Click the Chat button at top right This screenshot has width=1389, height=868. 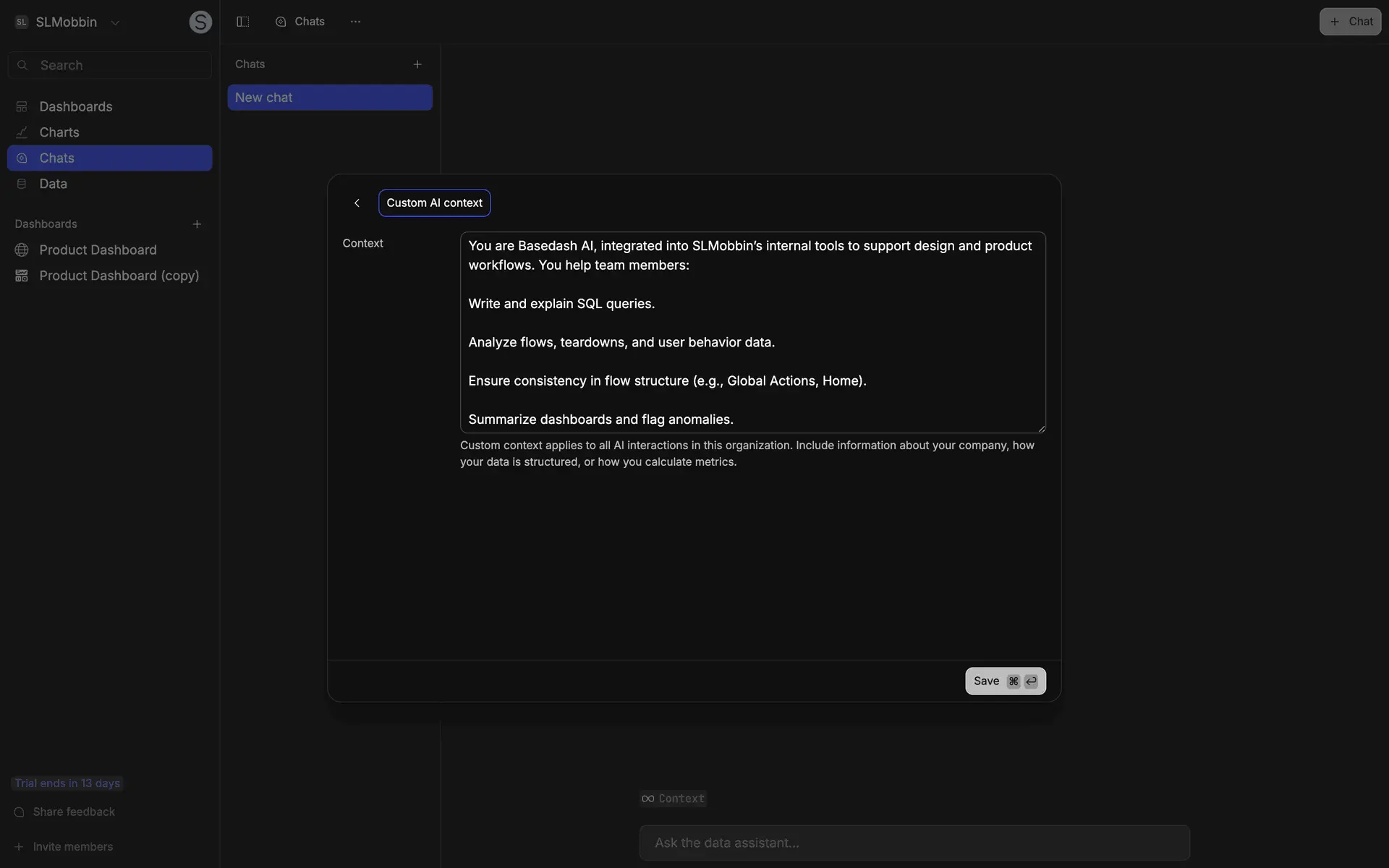1350,22
